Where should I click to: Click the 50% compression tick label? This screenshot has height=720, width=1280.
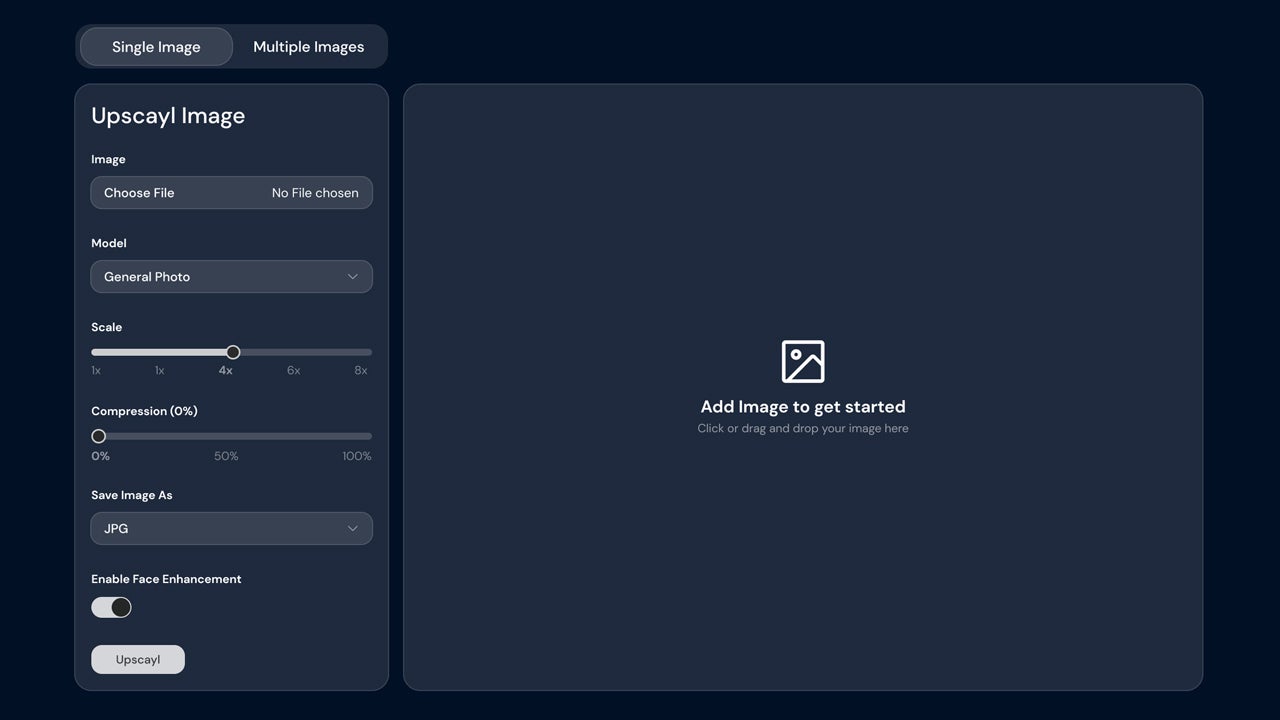(226, 456)
